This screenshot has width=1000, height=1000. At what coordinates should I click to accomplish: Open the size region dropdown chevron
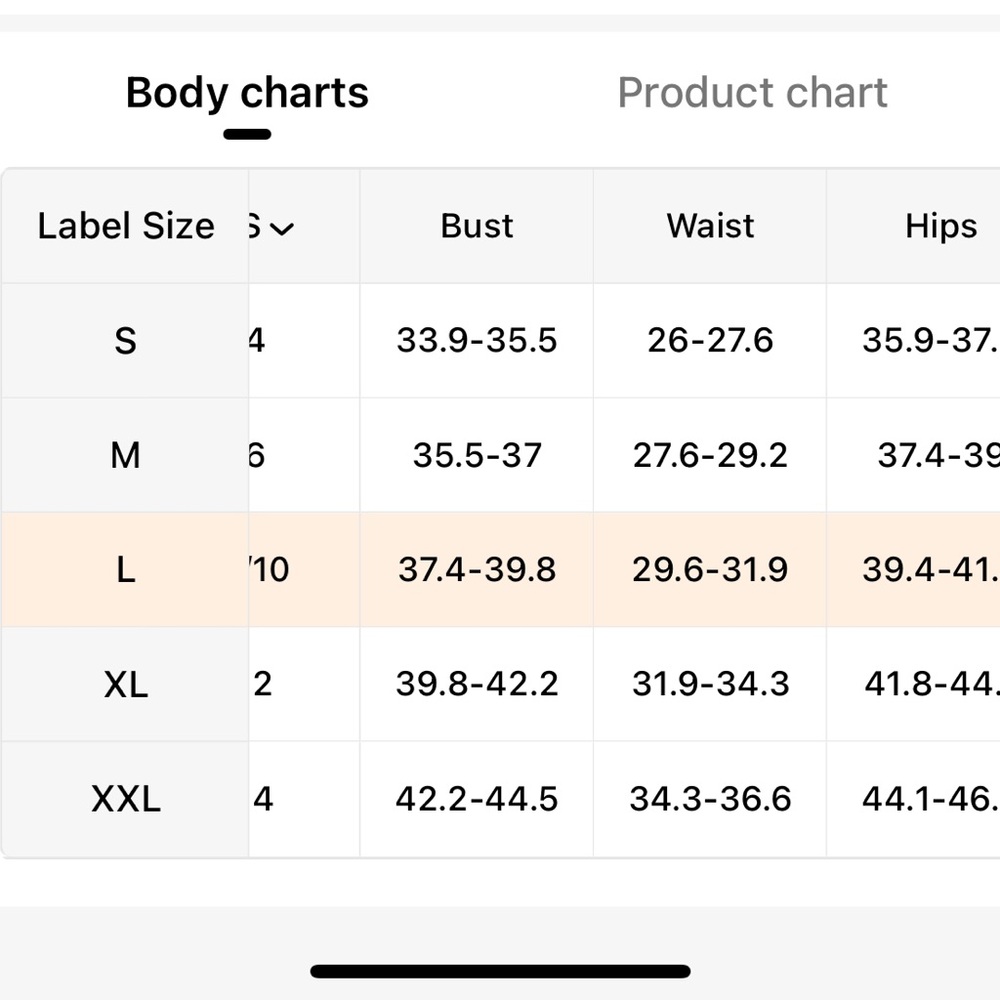[x=281, y=228]
